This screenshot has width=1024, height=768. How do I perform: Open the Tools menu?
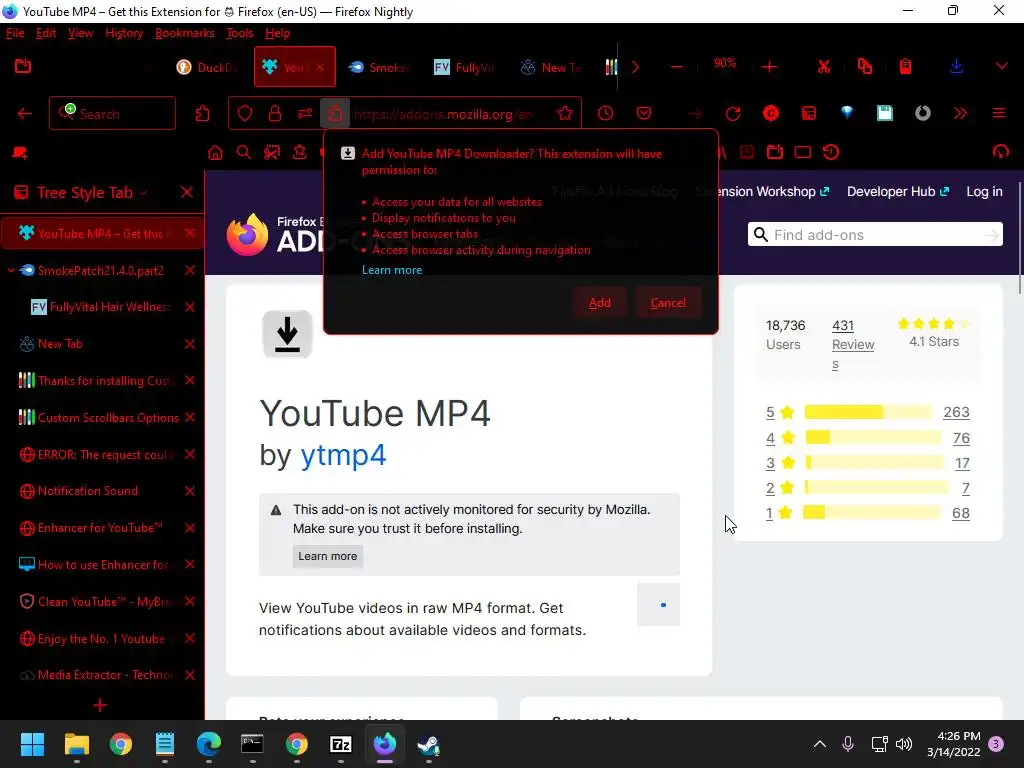[240, 33]
